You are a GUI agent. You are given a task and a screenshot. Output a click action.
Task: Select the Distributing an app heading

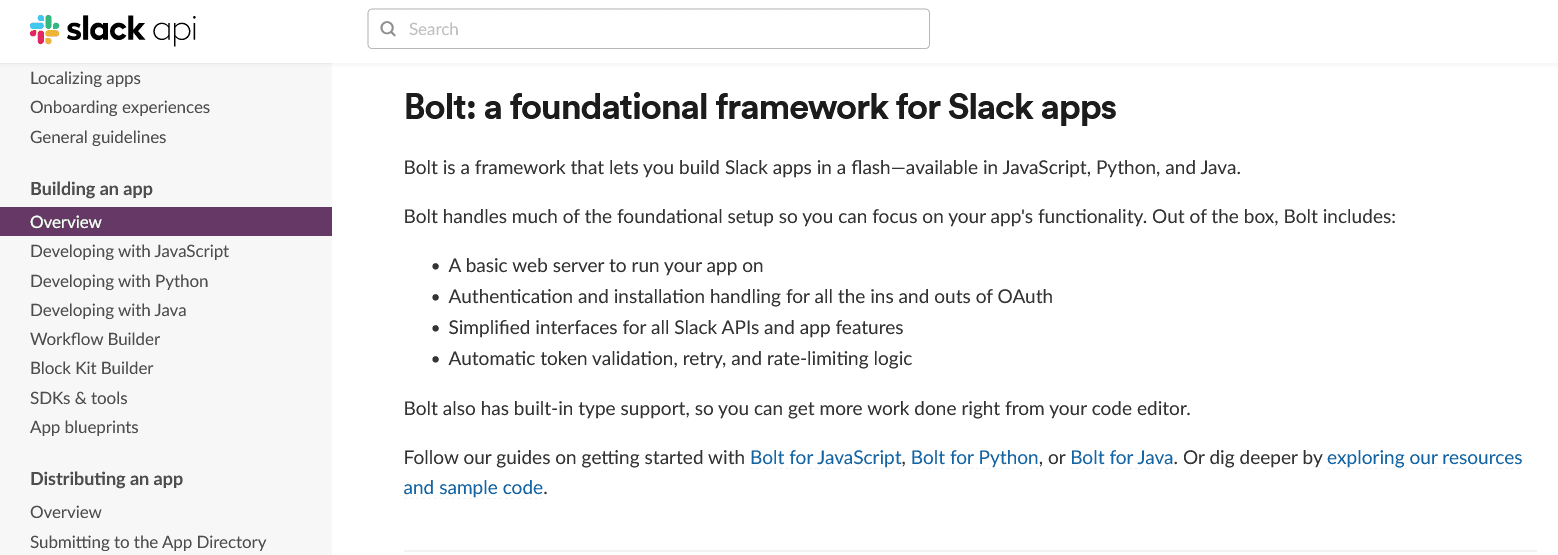coord(106,479)
